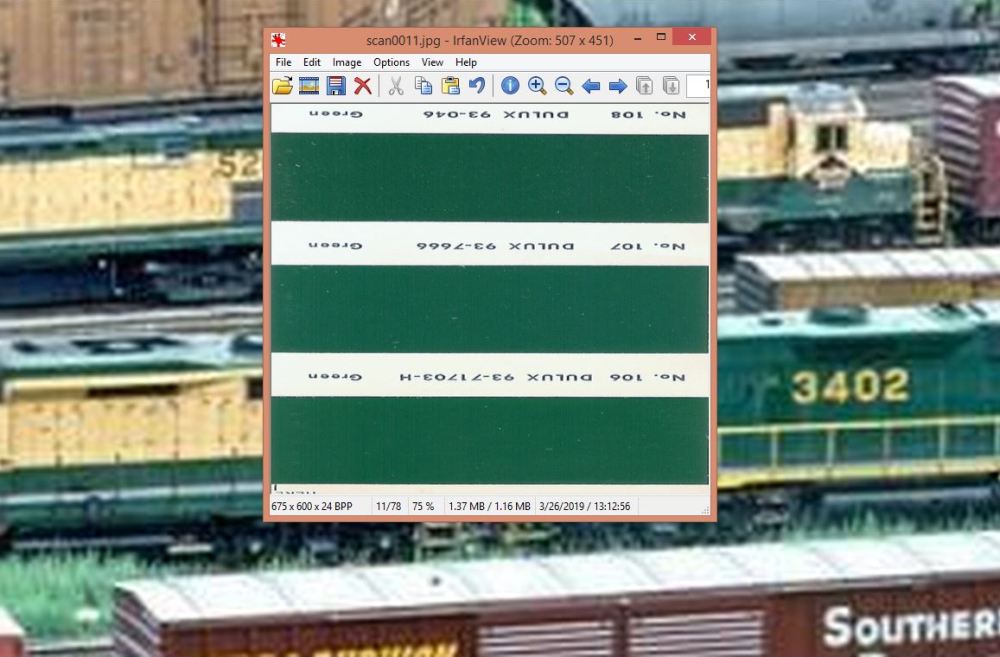Click the Cut scissors icon

396,85
